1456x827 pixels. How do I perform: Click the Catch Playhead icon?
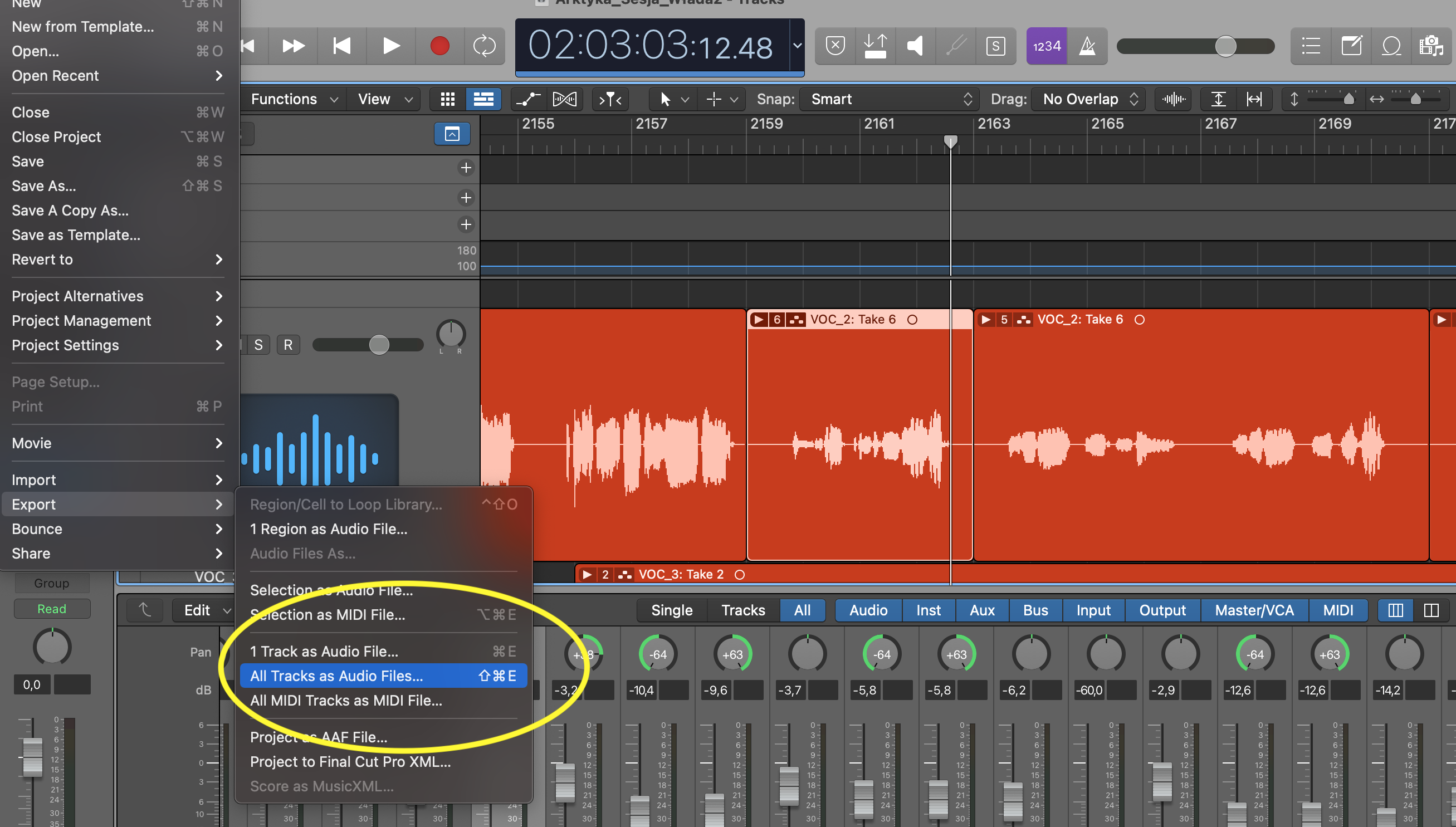pos(610,99)
